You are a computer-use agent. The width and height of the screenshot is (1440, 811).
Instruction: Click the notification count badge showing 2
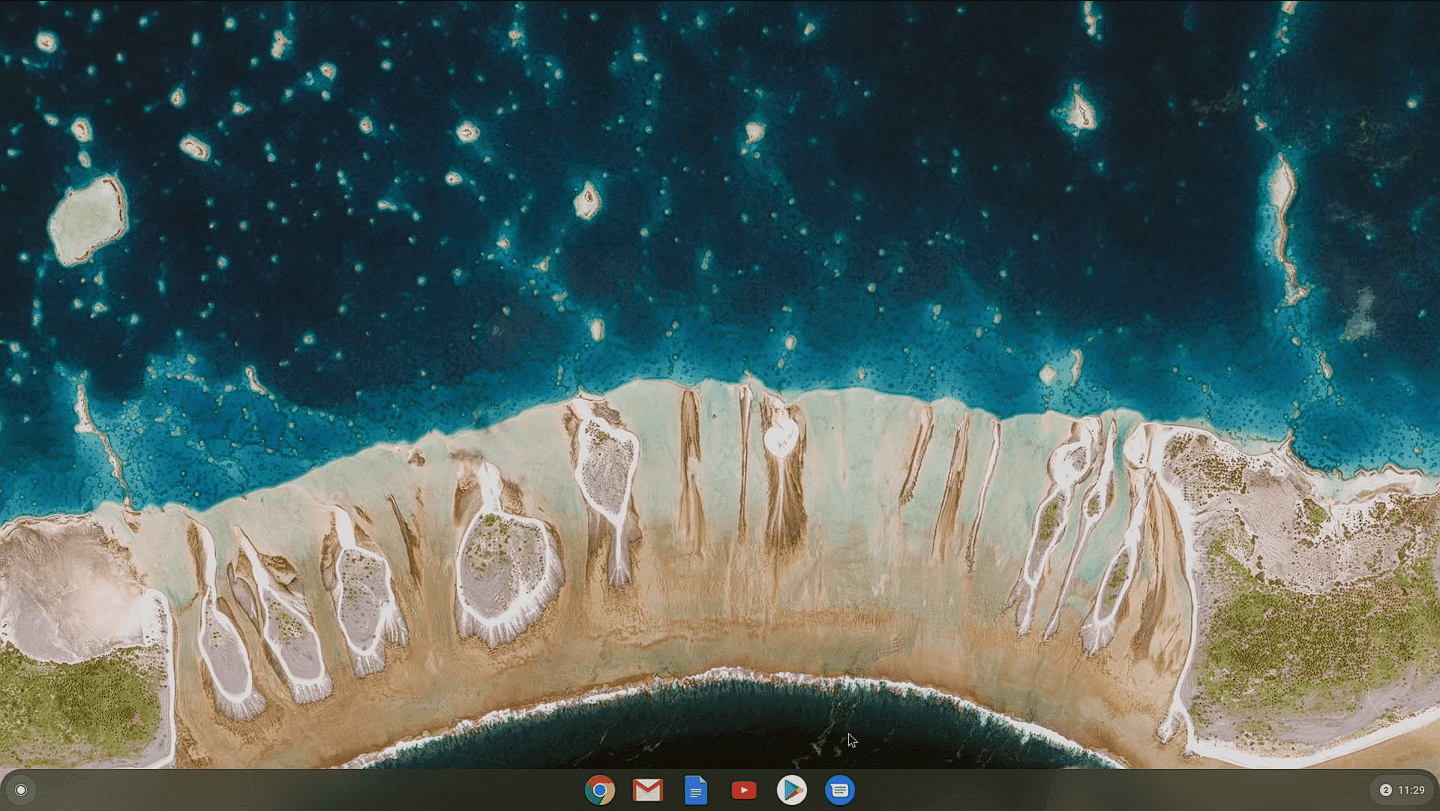tap(1385, 790)
